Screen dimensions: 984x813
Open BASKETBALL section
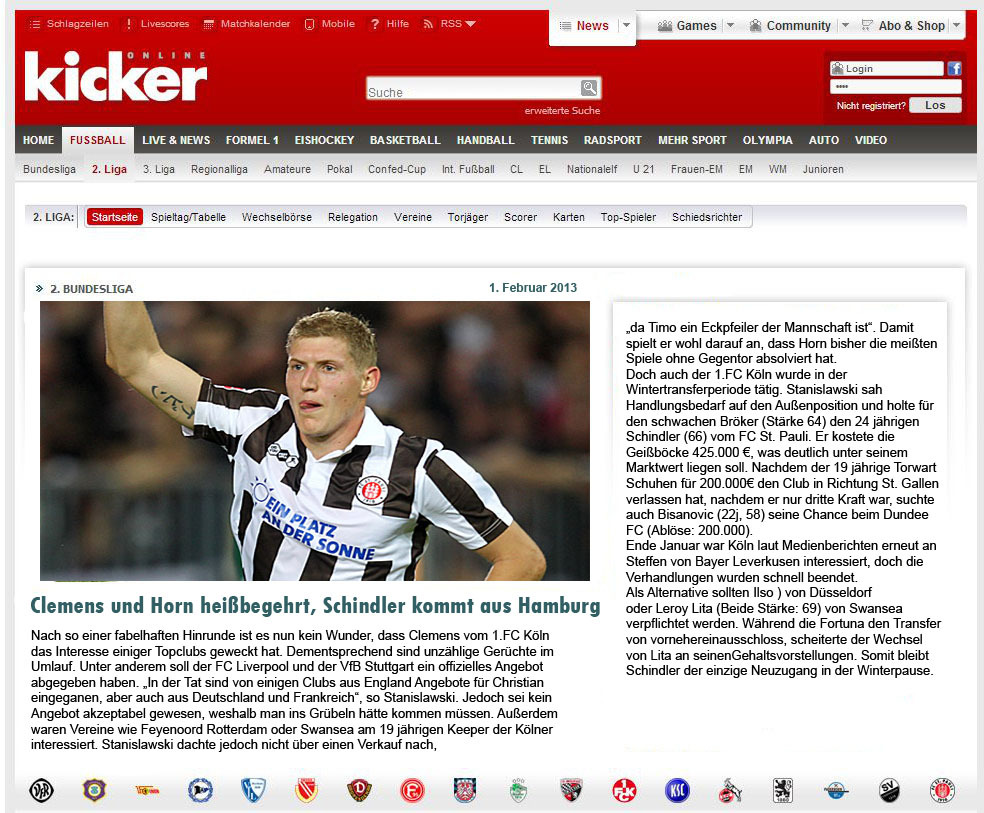tap(405, 140)
